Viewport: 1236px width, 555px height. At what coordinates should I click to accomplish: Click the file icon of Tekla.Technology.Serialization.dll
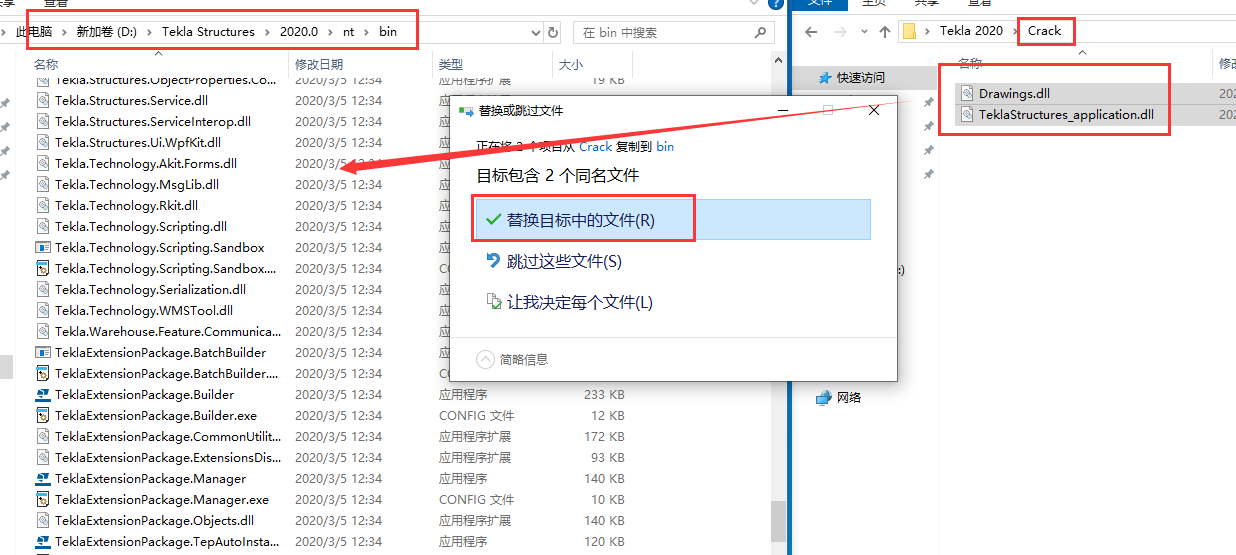[x=43, y=289]
